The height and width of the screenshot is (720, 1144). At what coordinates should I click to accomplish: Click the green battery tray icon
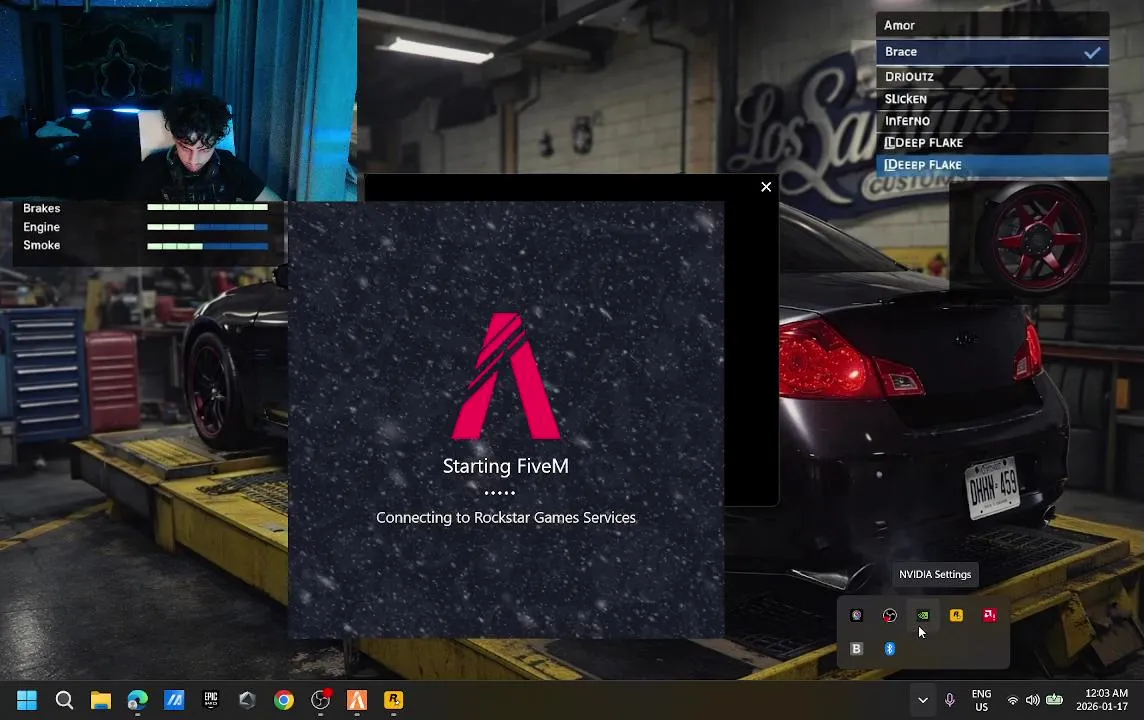[1054, 700]
